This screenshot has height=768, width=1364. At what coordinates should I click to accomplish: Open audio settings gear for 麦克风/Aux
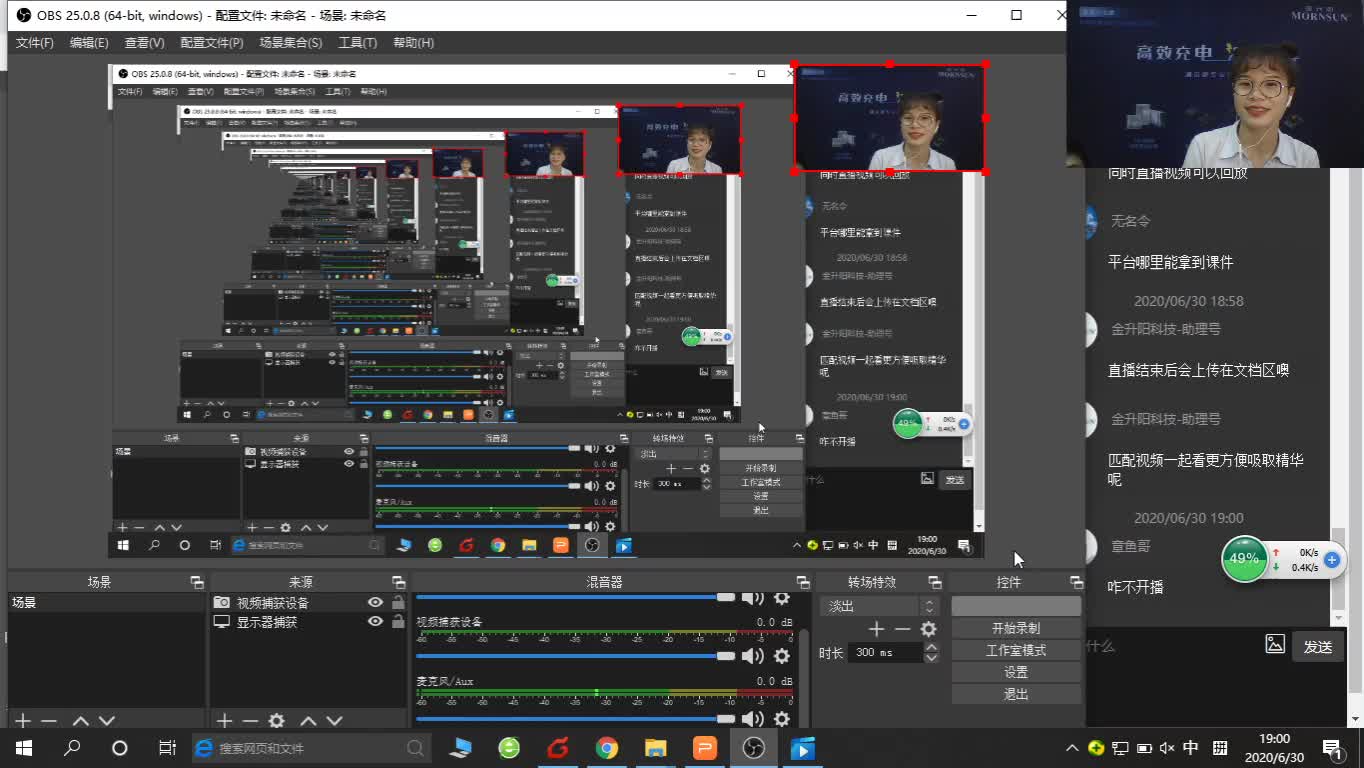(x=782, y=719)
